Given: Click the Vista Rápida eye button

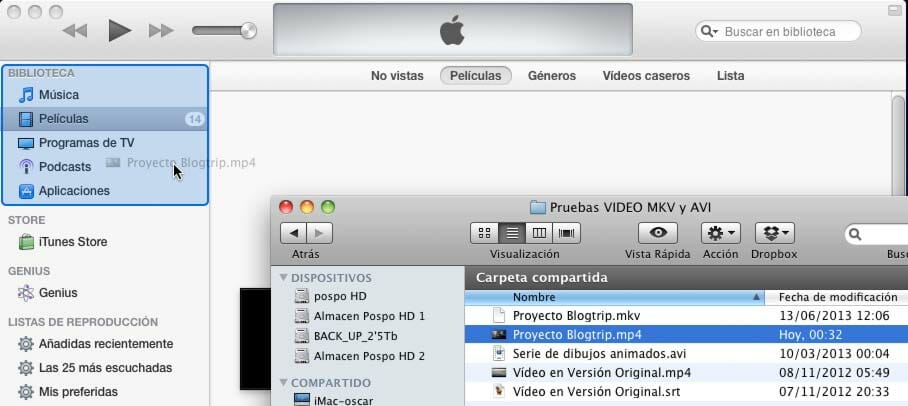Looking at the screenshot, I should click(658, 233).
